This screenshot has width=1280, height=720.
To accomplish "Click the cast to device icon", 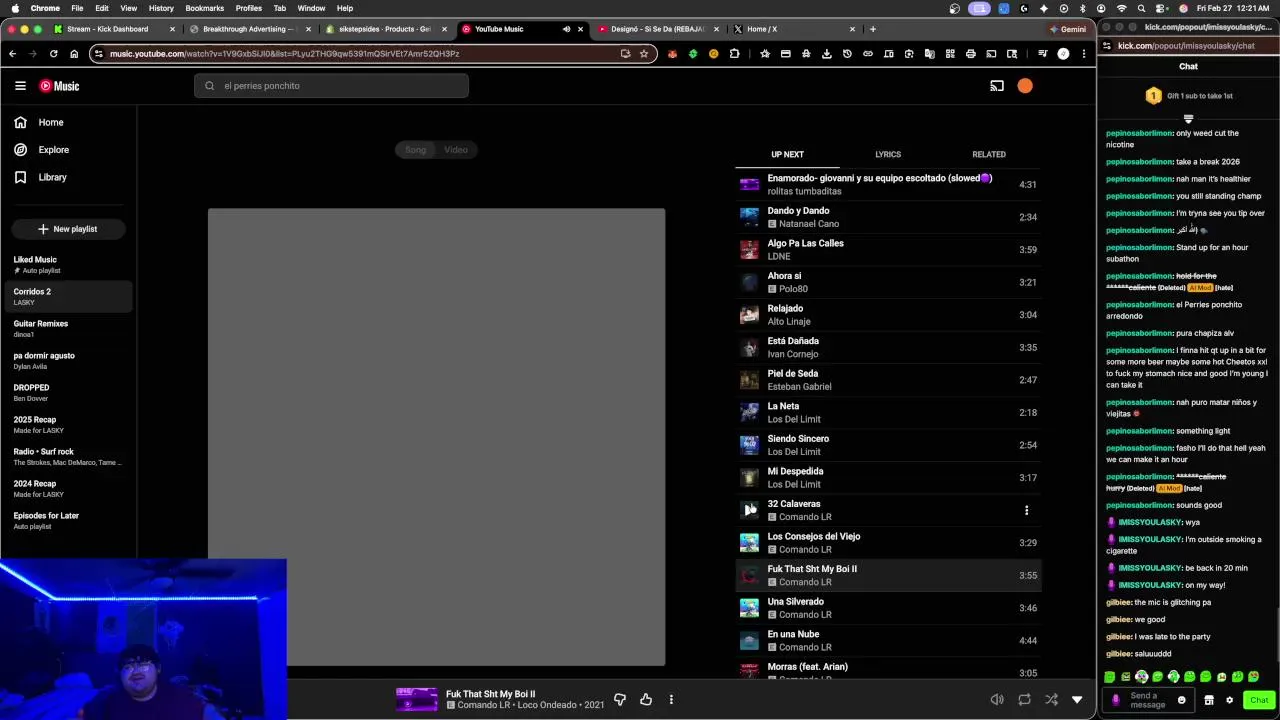I will [x=997, y=86].
